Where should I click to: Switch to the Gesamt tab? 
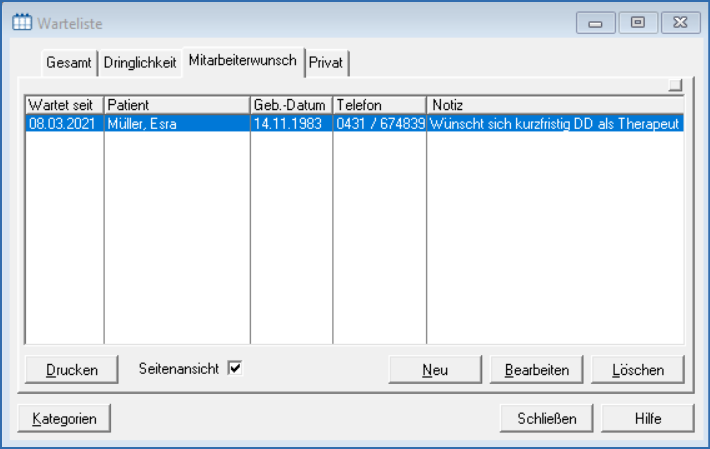pos(69,62)
